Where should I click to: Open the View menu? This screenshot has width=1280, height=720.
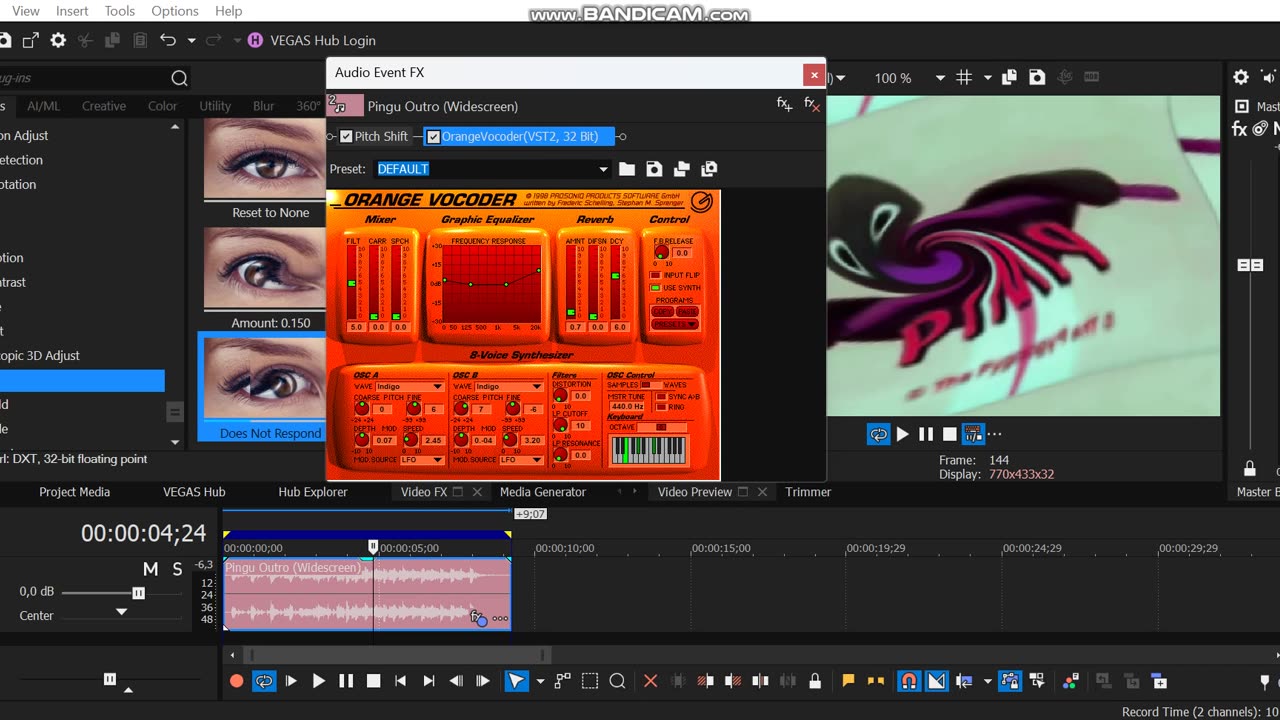tap(25, 11)
